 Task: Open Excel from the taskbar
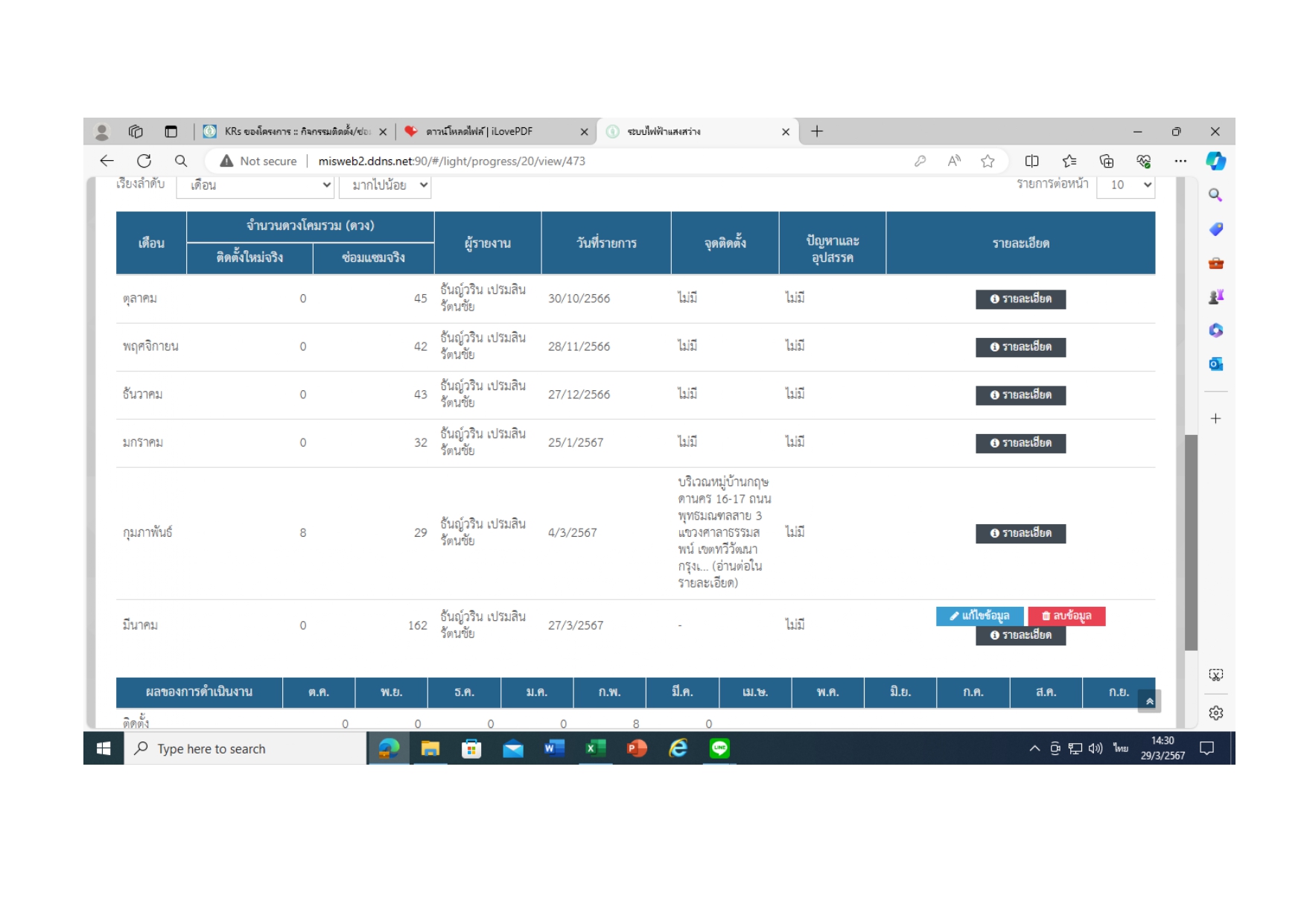coord(595,748)
